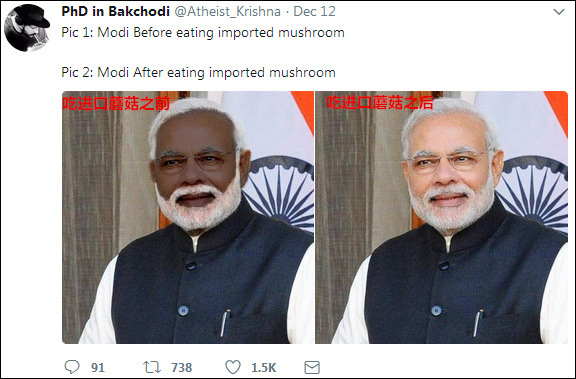Open the photo captioned 吃进口蘑菇之前
This screenshot has width=576, height=379.
(x=188, y=217)
